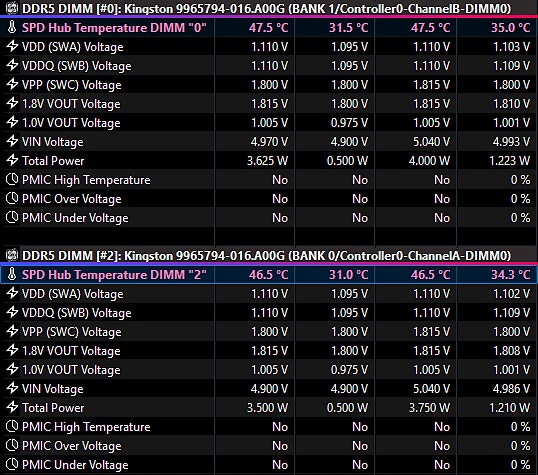
Task: Click the clock icon for the last PMIC Under Voltage
Action: point(12,464)
